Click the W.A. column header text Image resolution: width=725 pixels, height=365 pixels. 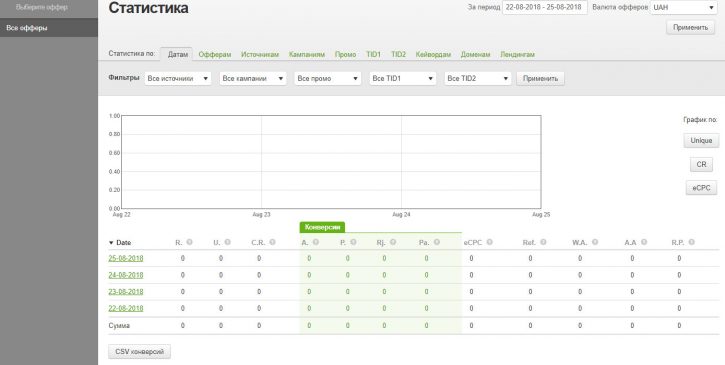point(579,242)
